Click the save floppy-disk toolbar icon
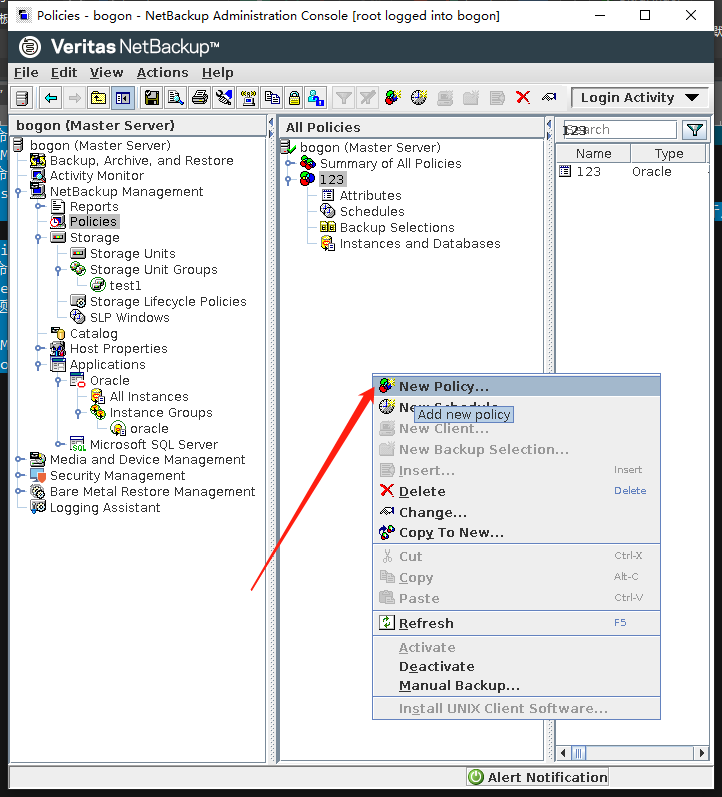722x797 pixels. [152, 98]
